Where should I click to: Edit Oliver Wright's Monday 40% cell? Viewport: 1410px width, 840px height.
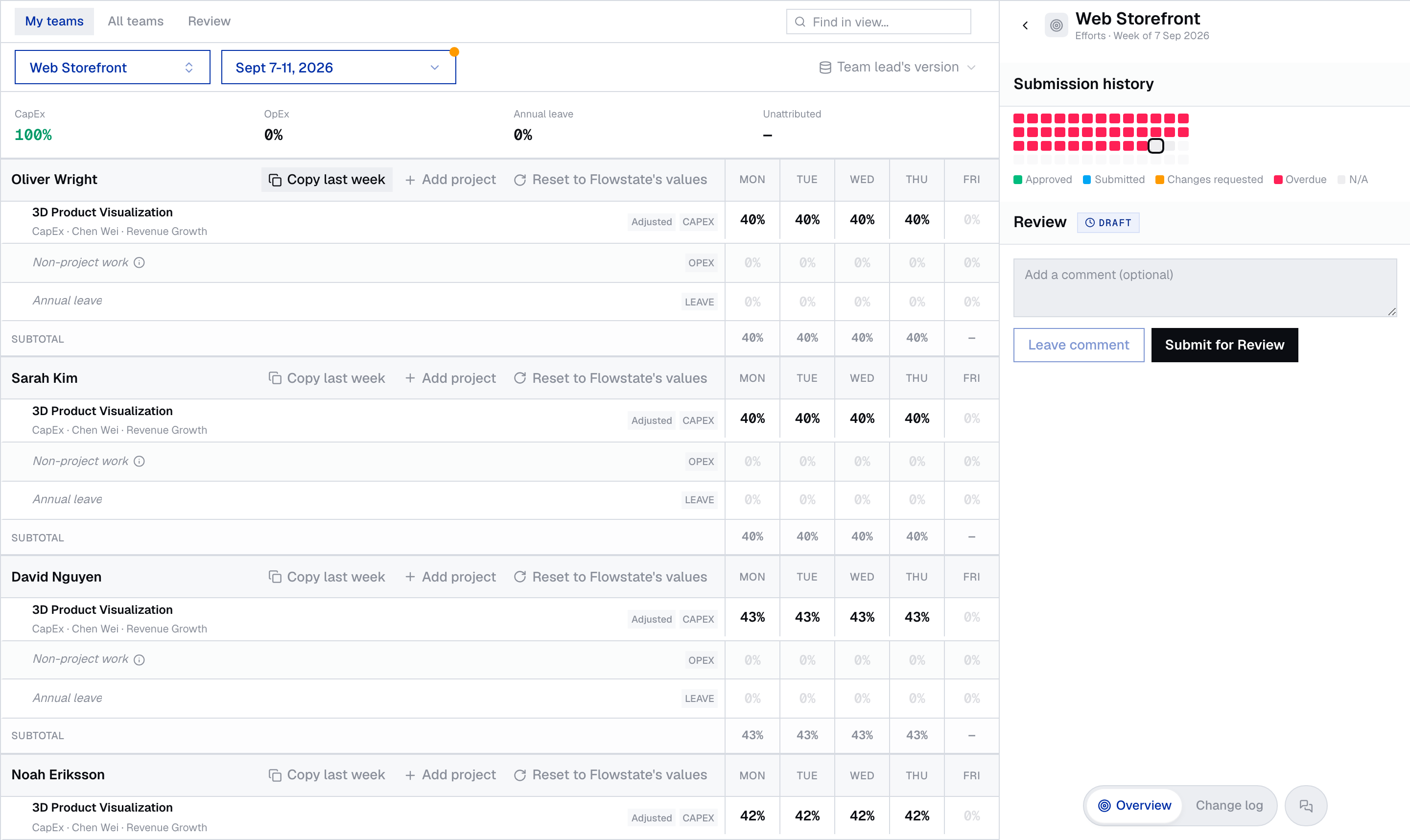[752, 220]
